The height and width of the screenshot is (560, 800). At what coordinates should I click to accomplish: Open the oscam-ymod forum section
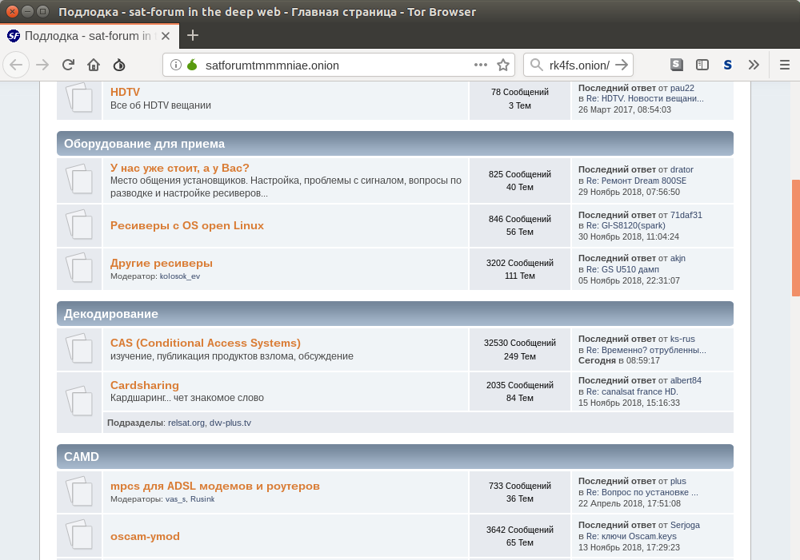click(x=145, y=536)
